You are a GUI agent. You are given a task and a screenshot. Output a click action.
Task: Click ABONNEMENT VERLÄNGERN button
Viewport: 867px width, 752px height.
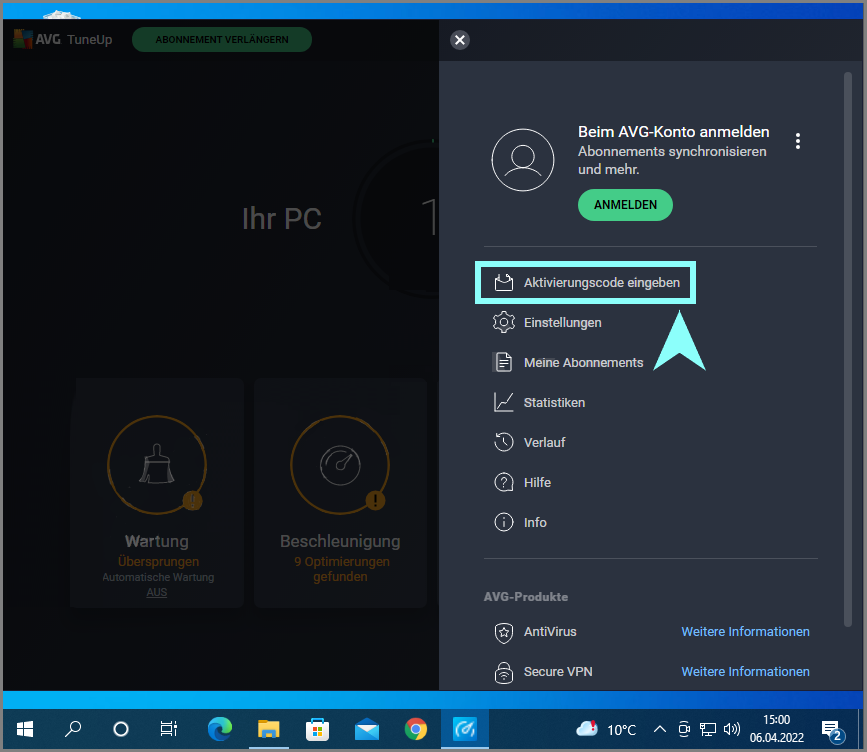point(222,40)
